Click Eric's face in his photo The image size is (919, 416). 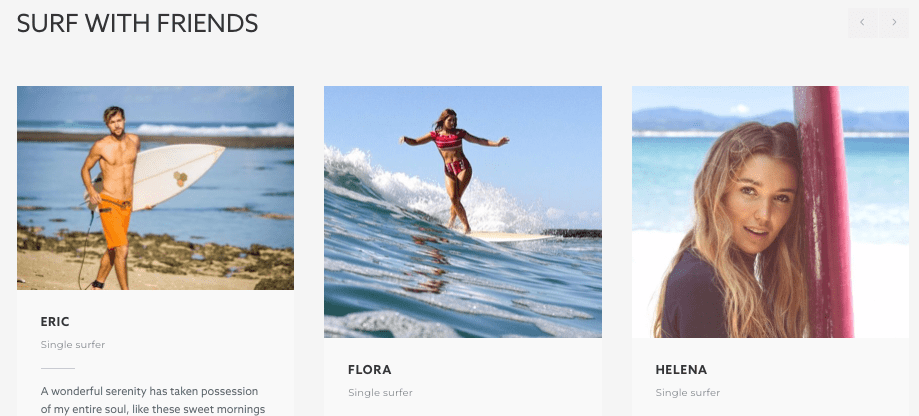(x=113, y=123)
